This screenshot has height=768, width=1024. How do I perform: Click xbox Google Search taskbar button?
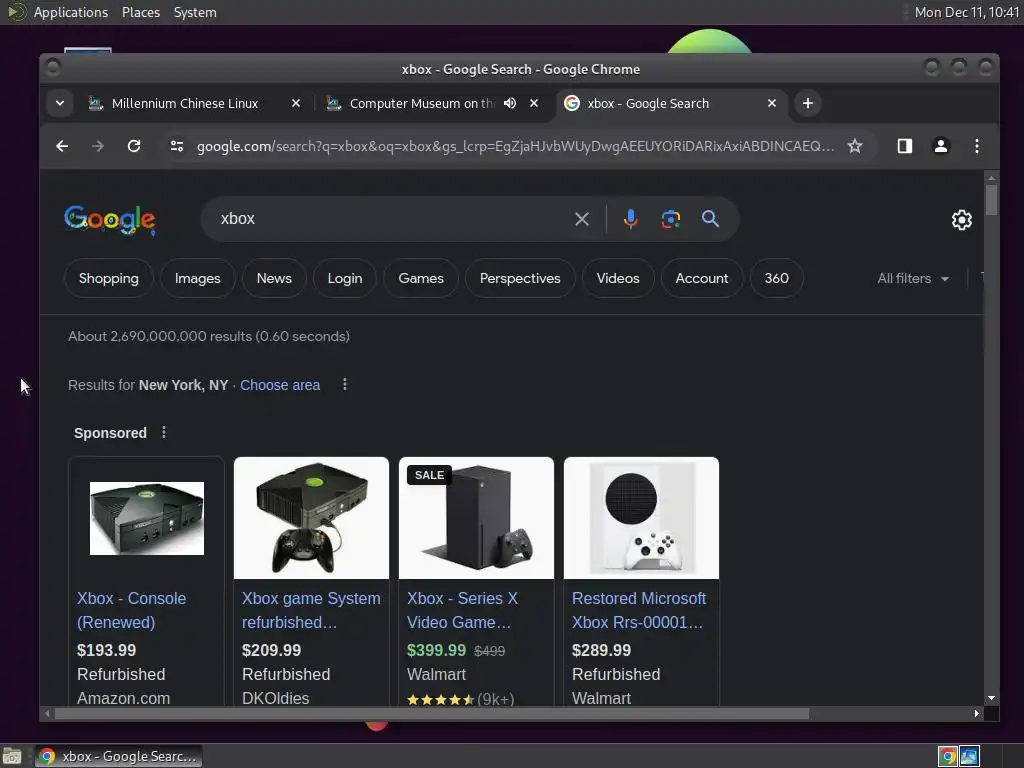[118, 756]
